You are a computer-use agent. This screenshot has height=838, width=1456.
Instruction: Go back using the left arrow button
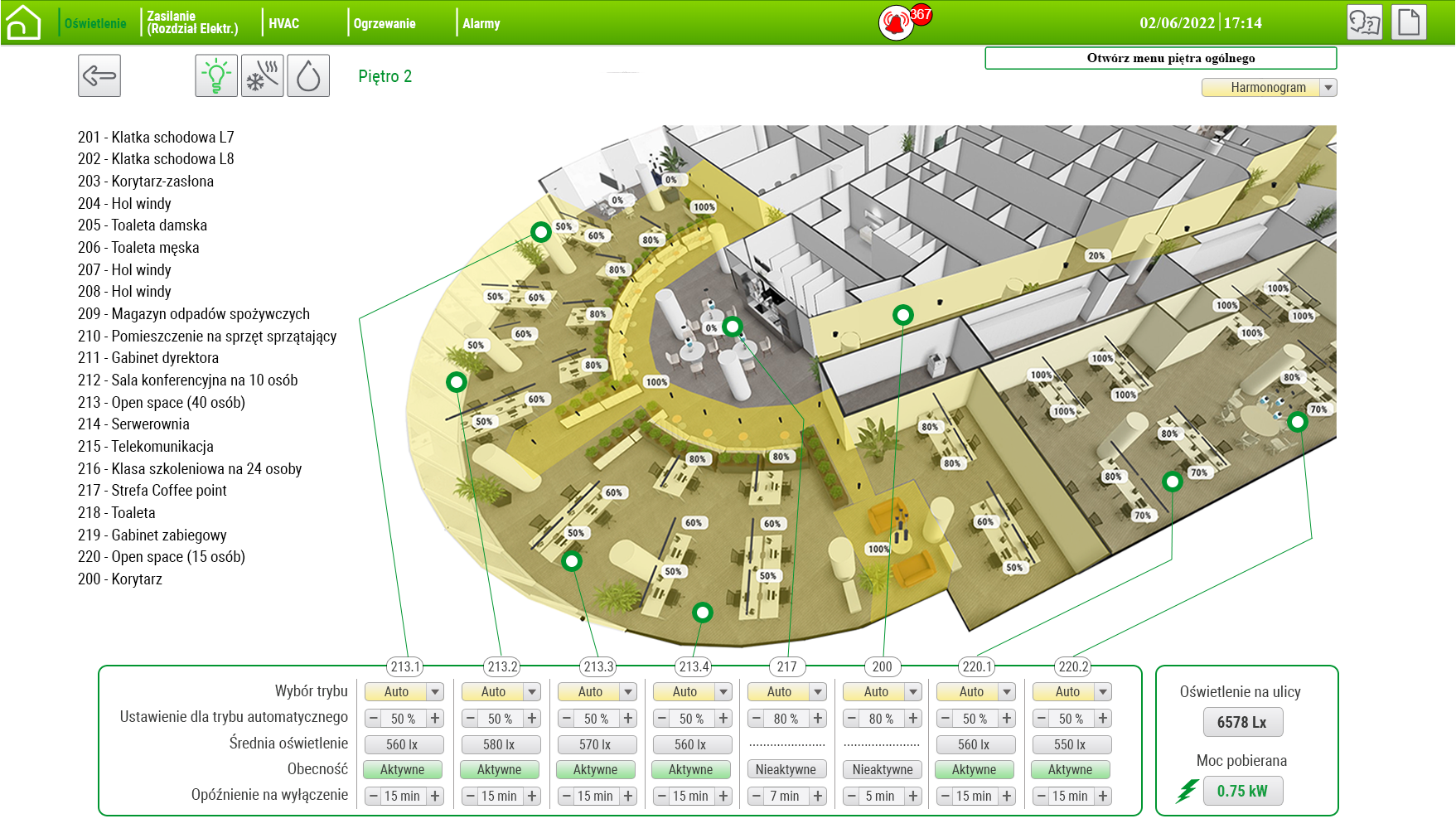pyautogui.click(x=99, y=76)
